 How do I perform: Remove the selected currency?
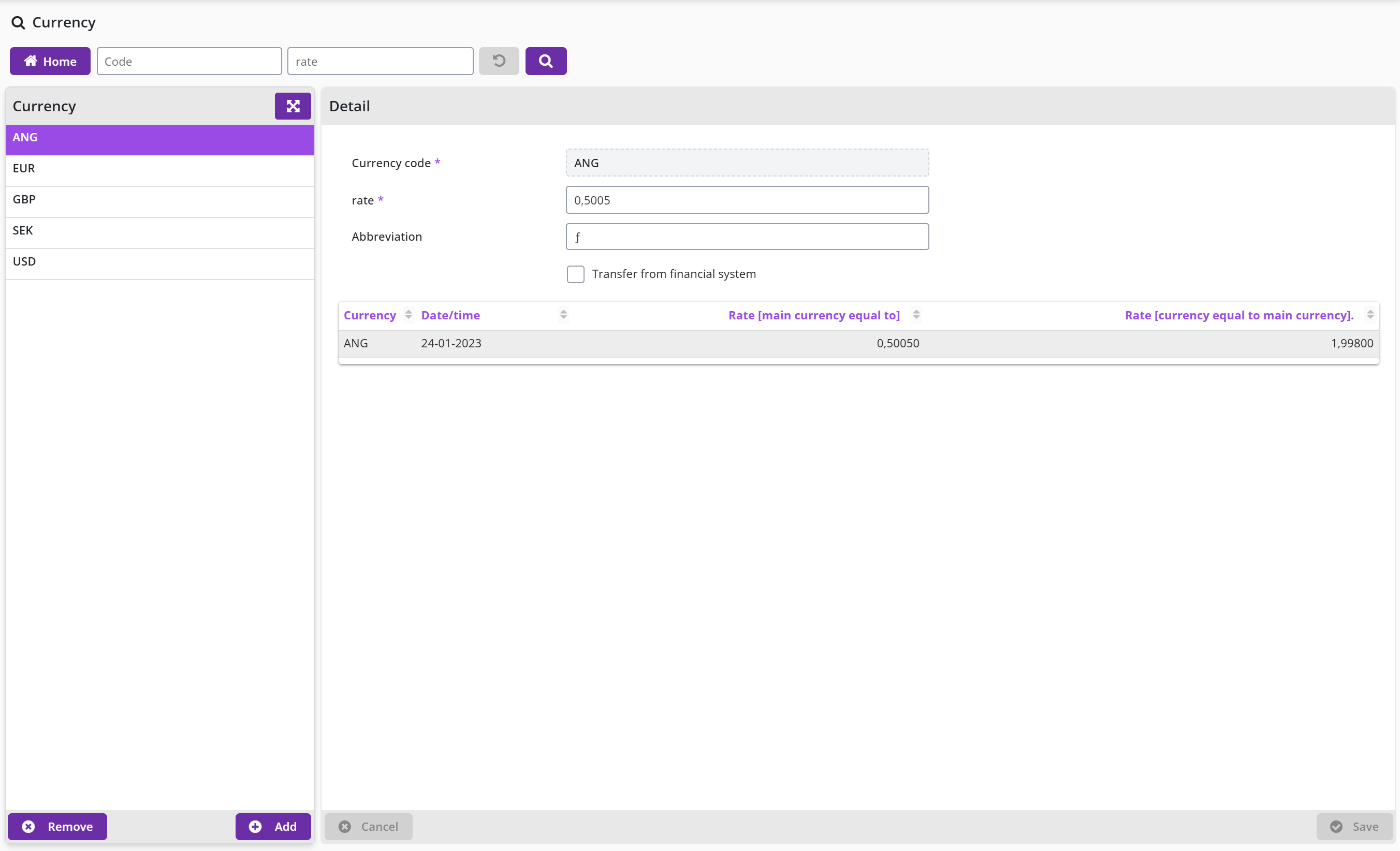[x=57, y=827]
